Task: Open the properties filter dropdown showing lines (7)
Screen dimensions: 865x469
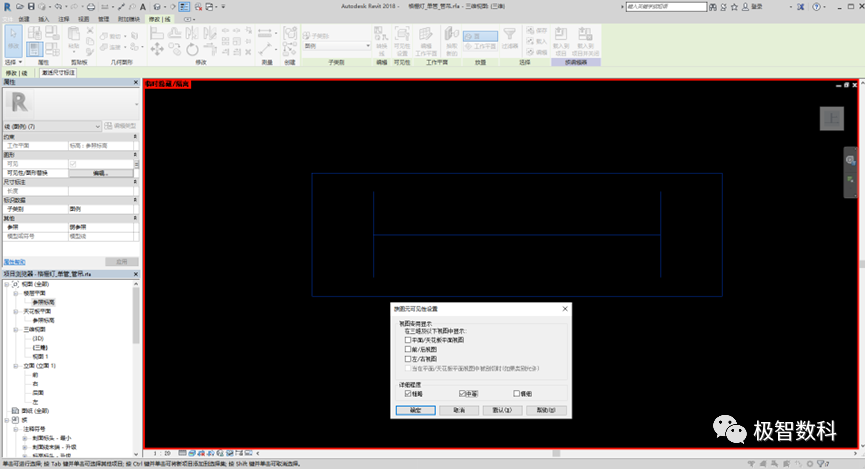Action: [x=52, y=126]
